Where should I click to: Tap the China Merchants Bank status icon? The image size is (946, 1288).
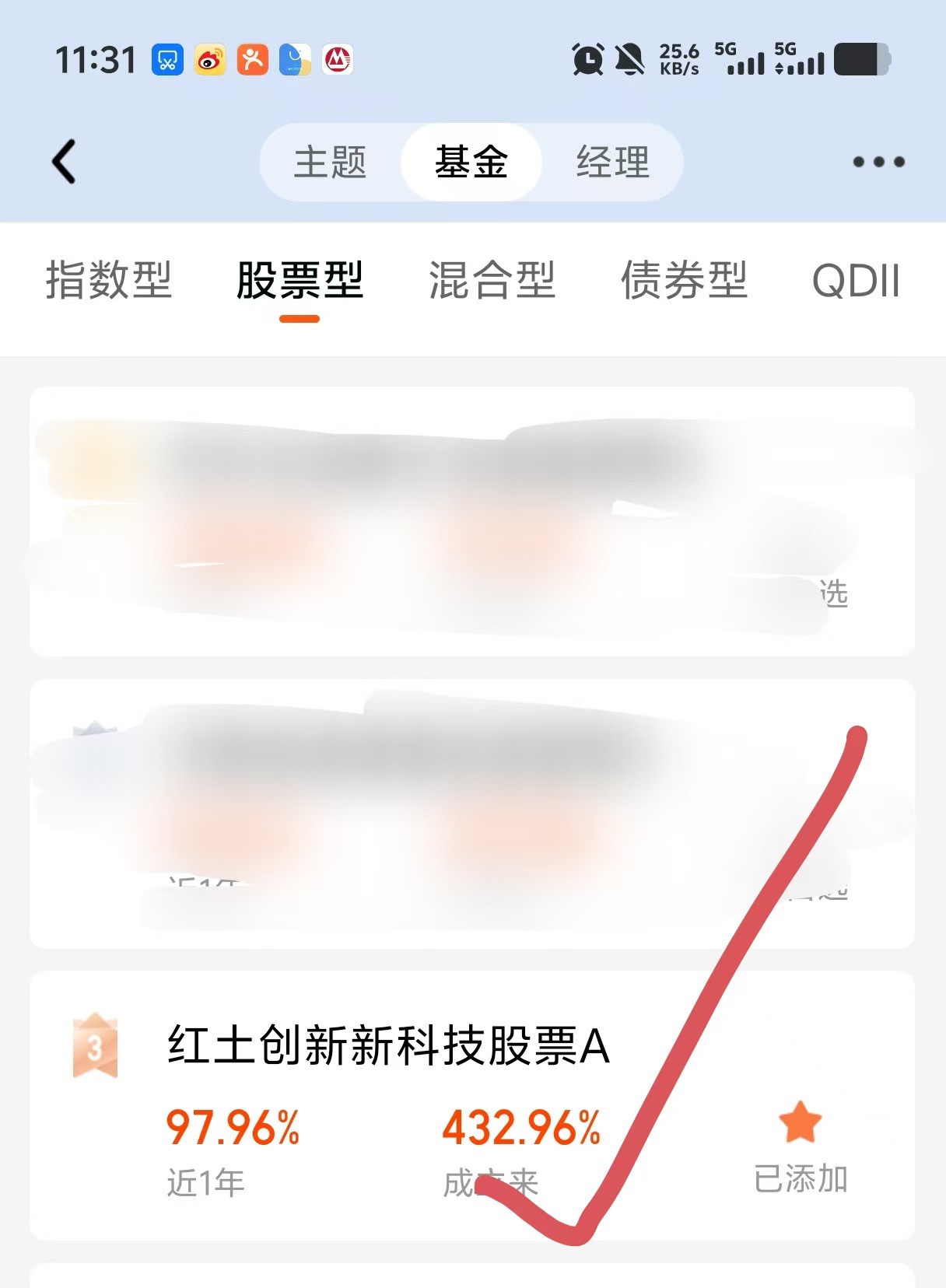[x=338, y=59]
